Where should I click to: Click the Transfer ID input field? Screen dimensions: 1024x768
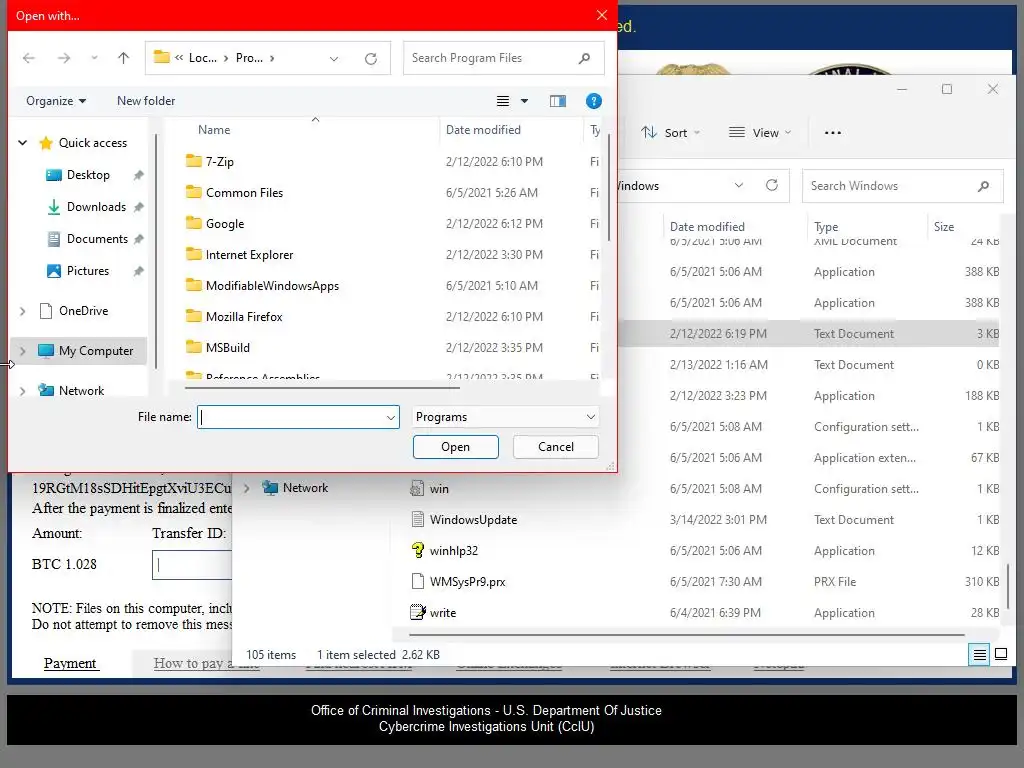click(192, 565)
